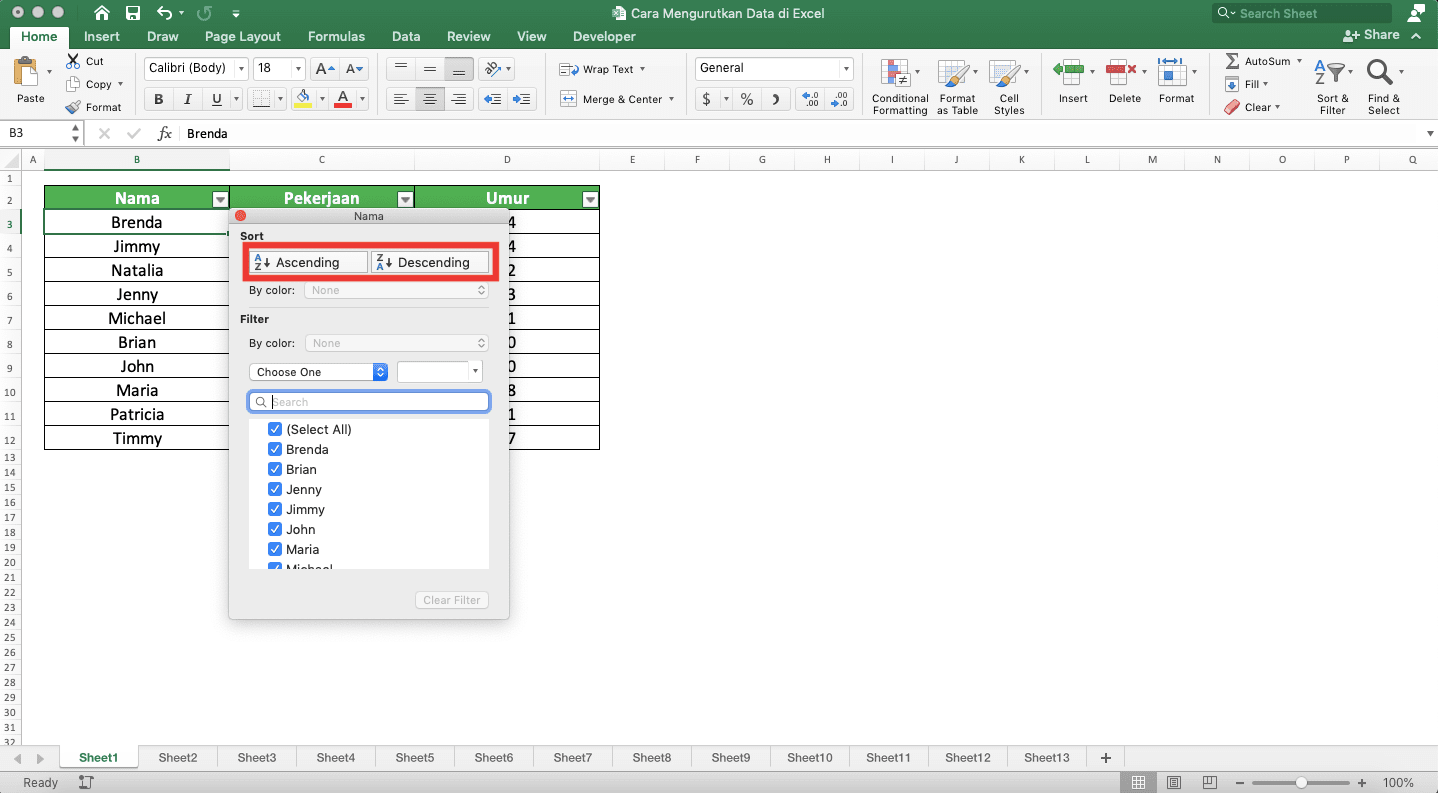Click the Format painter brush icon
Viewport: 1438px width, 793px height.
73,107
